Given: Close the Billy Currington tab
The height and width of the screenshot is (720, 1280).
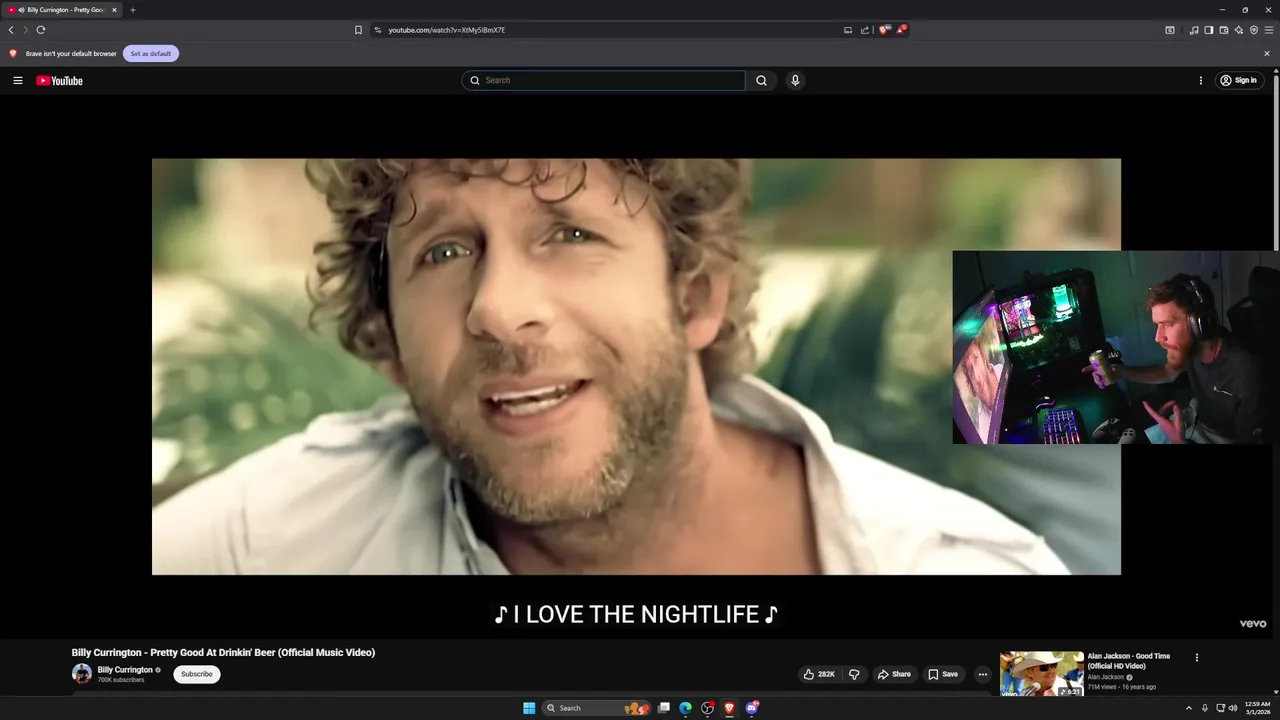Looking at the screenshot, I should [x=114, y=10].
